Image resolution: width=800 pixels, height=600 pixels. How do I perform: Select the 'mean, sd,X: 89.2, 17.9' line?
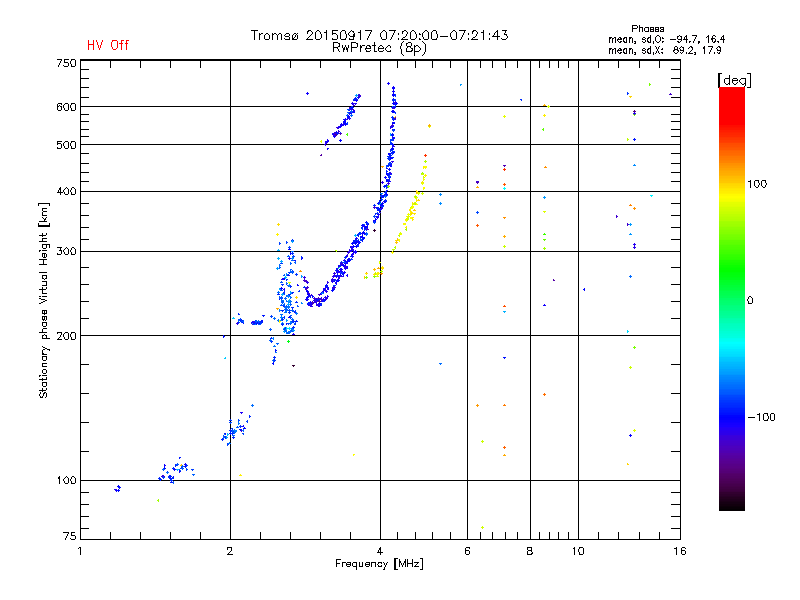[665, 50]
